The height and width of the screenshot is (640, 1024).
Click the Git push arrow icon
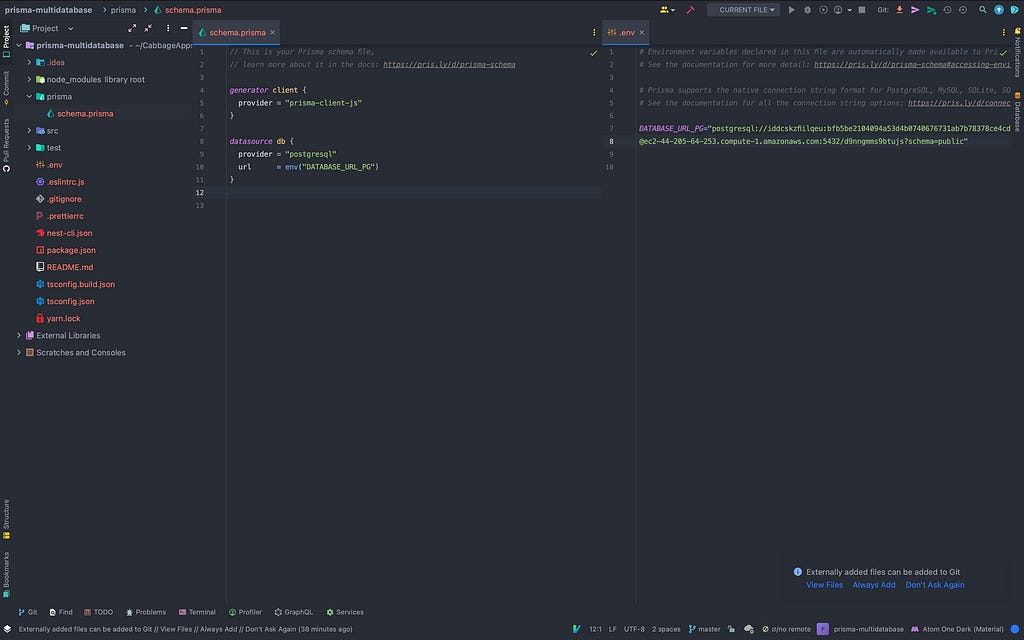[931, 10]
